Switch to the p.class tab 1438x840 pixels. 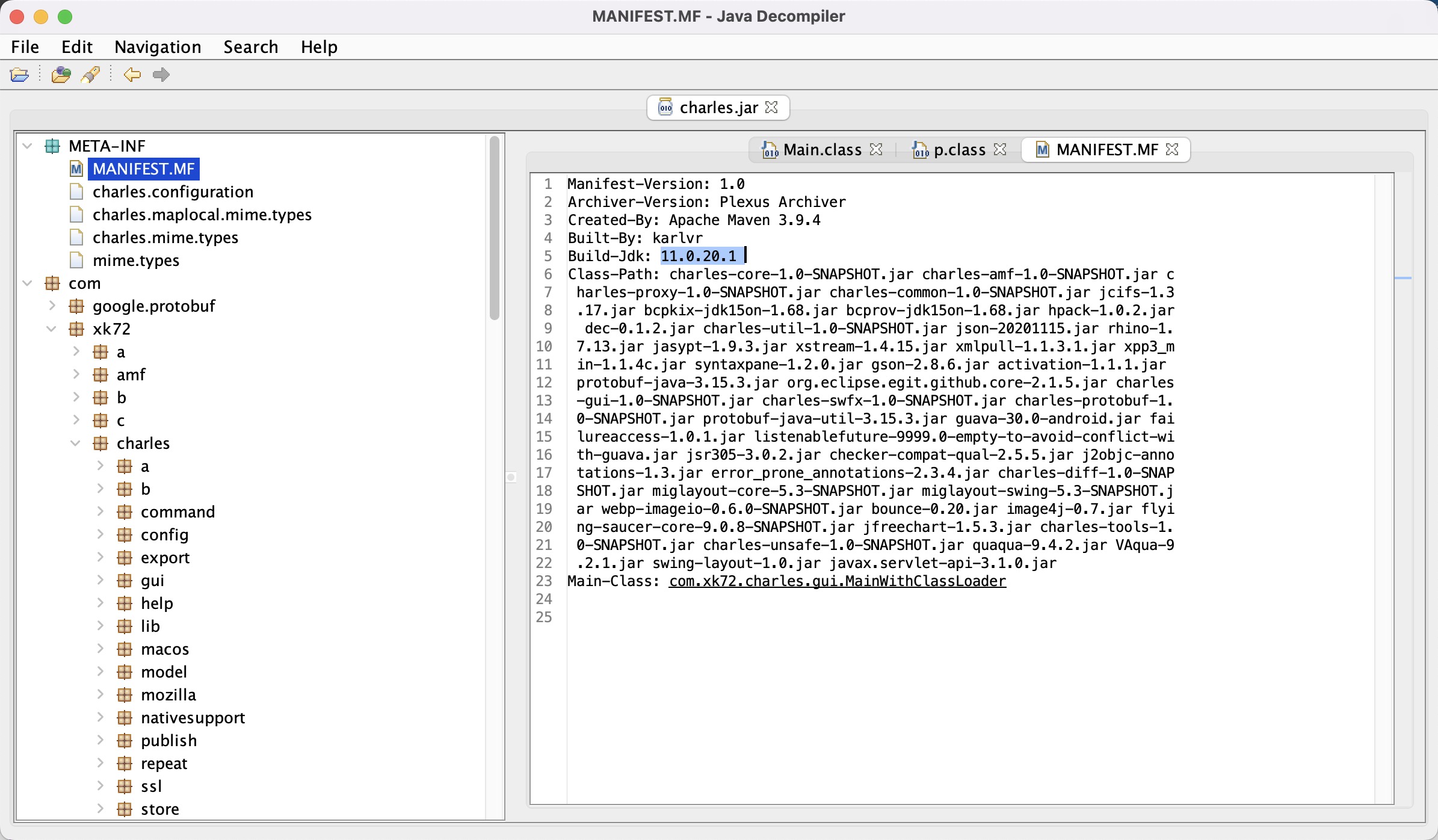960,150
